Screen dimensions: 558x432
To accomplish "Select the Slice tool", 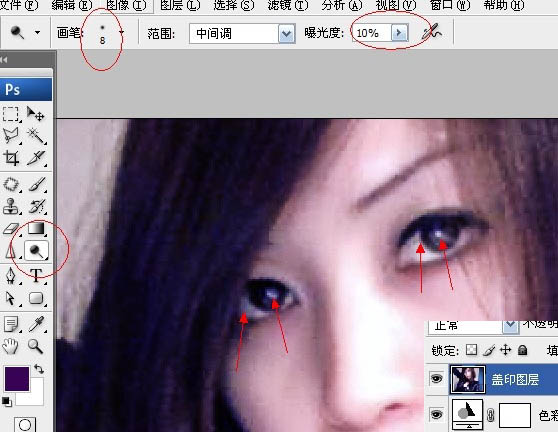I will coord(36,158).
